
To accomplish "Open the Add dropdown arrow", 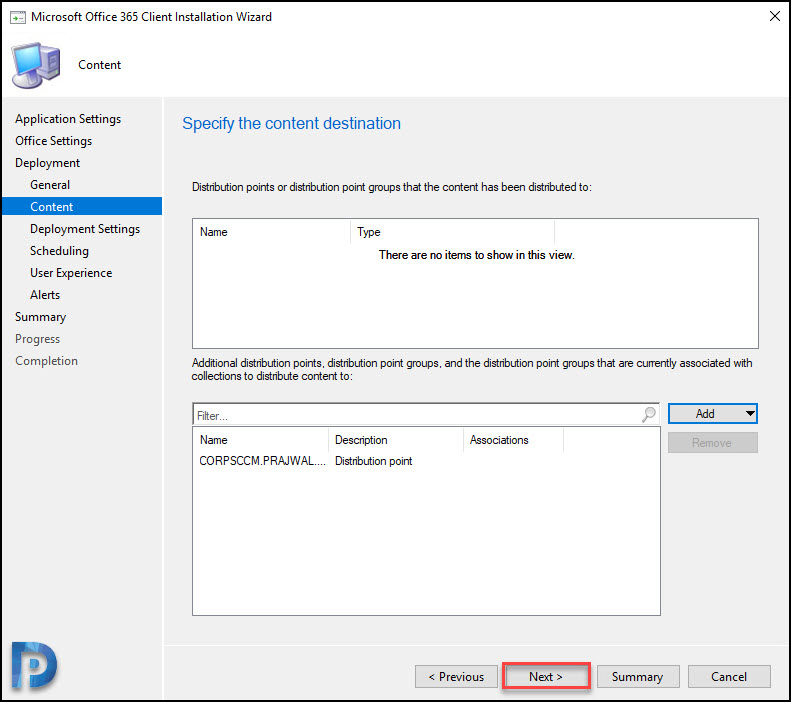I will click(750, 414).
